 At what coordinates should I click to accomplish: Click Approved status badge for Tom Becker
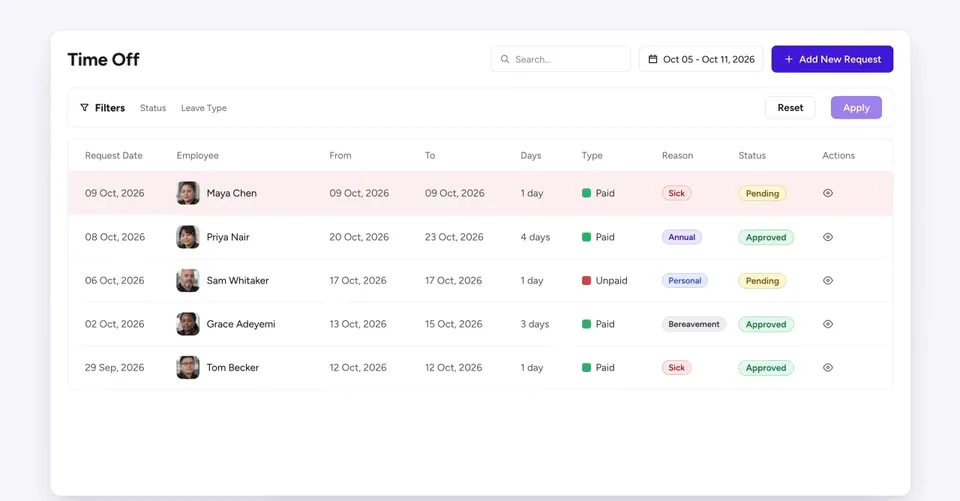[766, 367]
